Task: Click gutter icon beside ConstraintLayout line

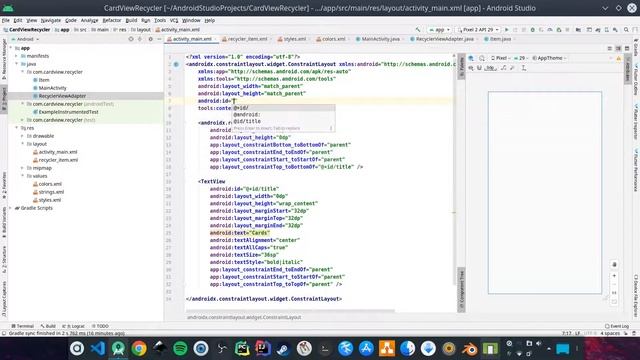Action: click(x=176, y=64)
